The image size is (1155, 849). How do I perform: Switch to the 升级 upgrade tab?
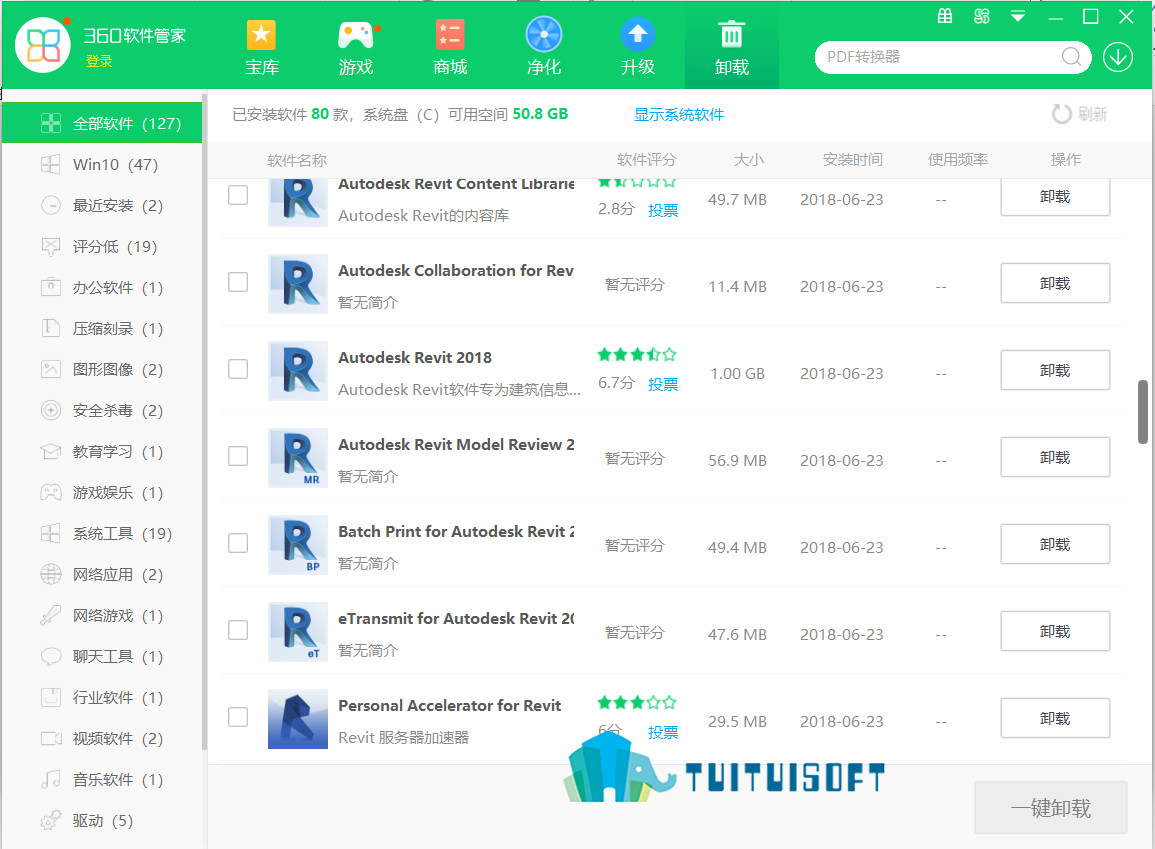(638, 48)
